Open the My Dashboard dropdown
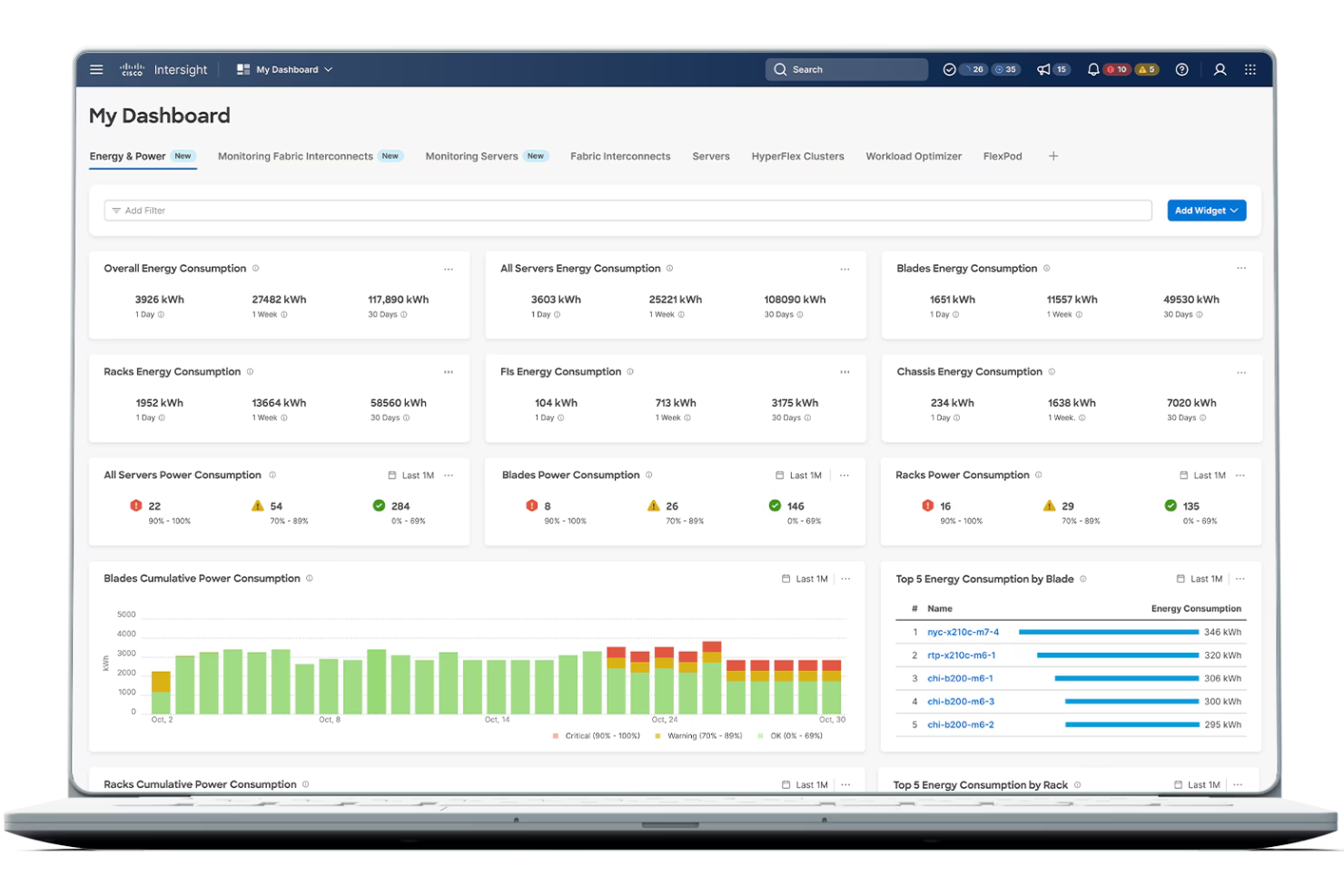 [285, 69]
